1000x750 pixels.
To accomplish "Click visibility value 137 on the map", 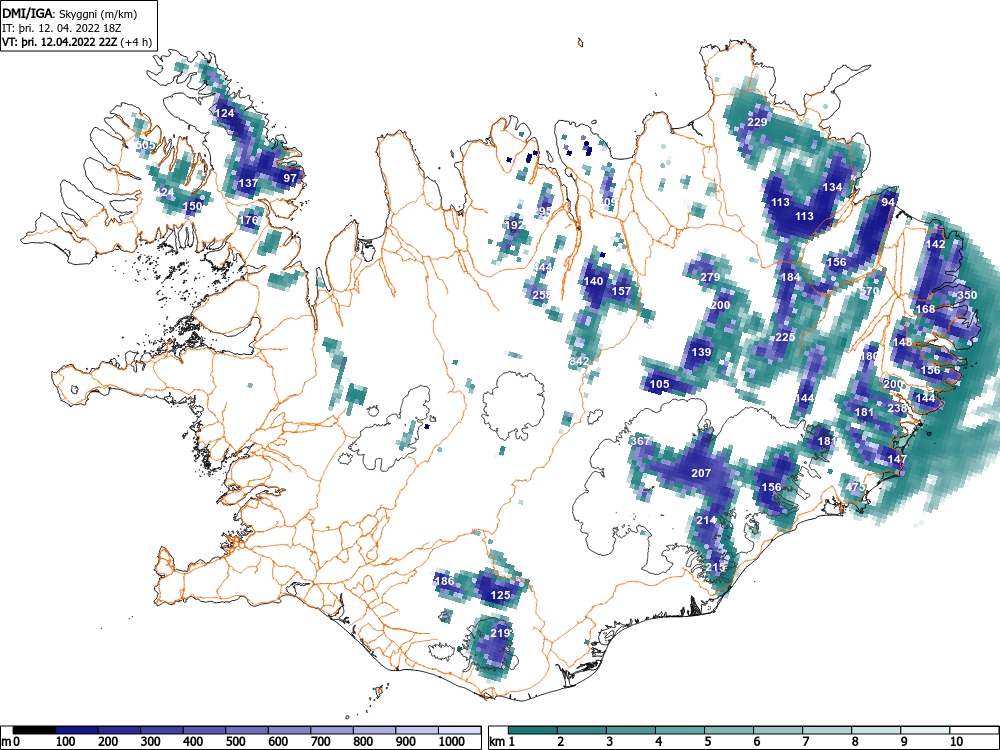I will (x=248, y=183).
